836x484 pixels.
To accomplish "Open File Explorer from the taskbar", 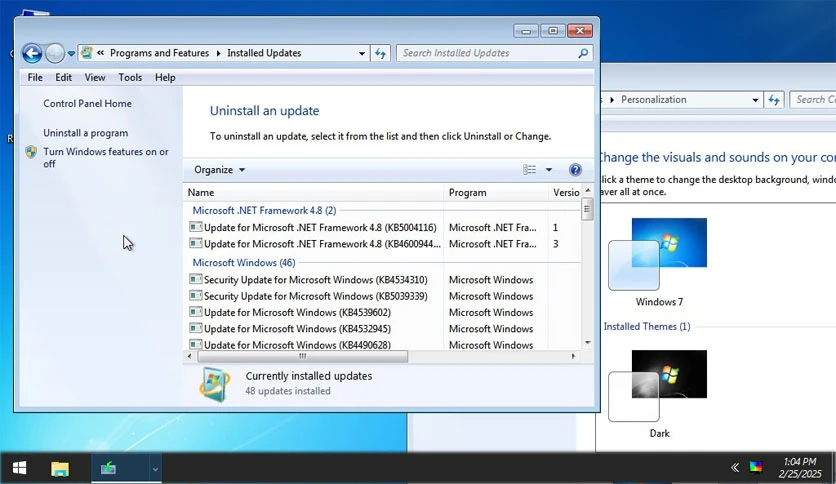I will [60, 469].
